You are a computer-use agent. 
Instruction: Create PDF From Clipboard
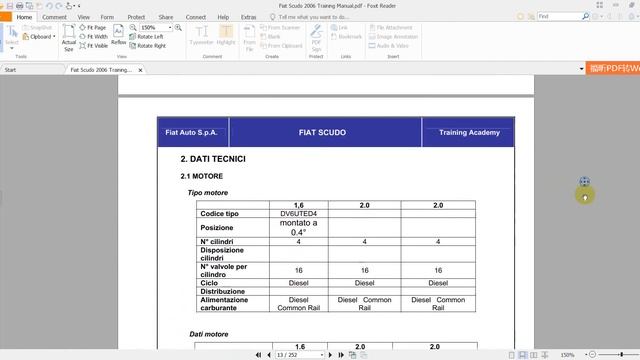[x=281, y=46]
